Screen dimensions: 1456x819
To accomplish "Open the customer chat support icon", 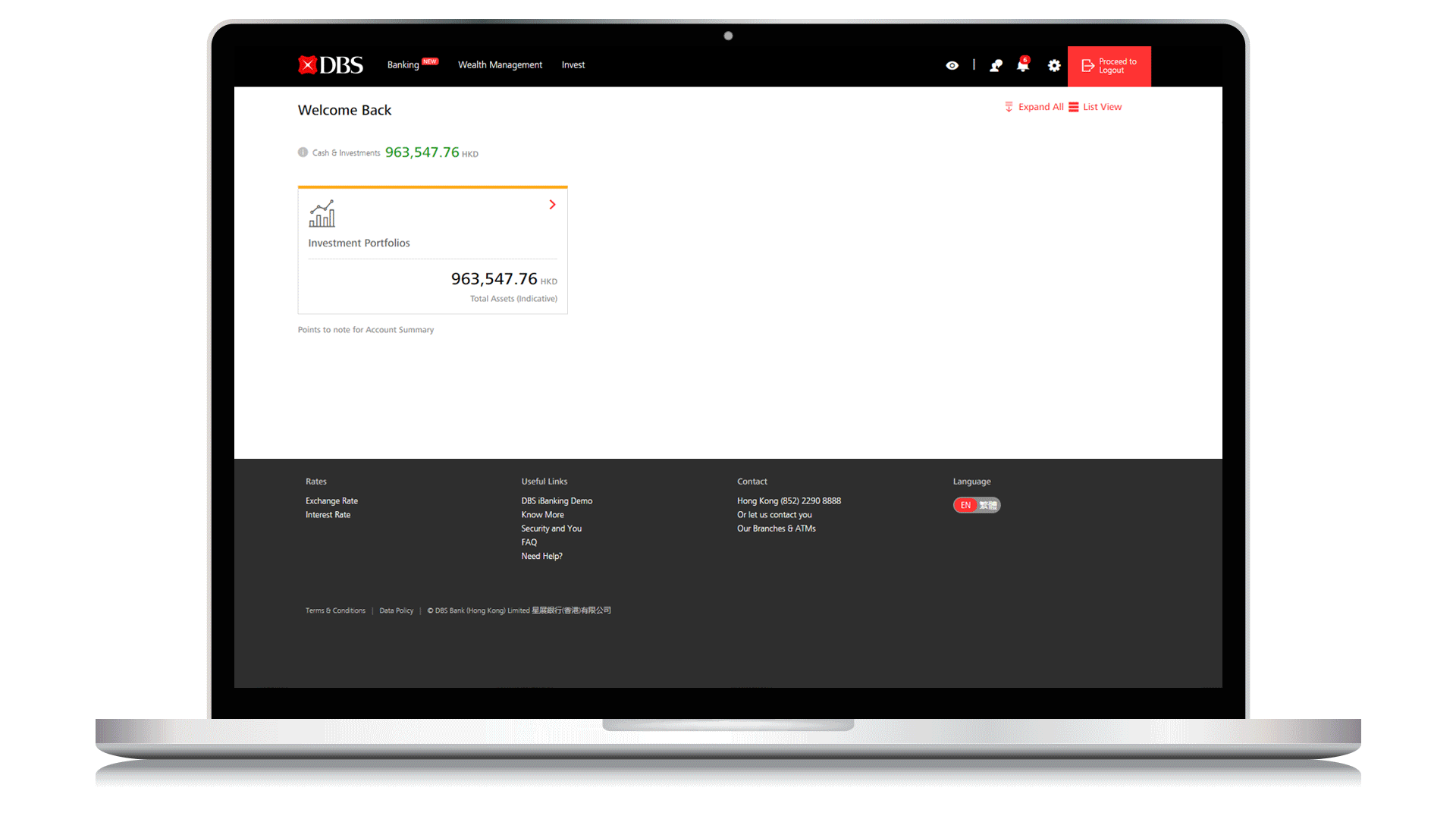I will pos(996,66).
